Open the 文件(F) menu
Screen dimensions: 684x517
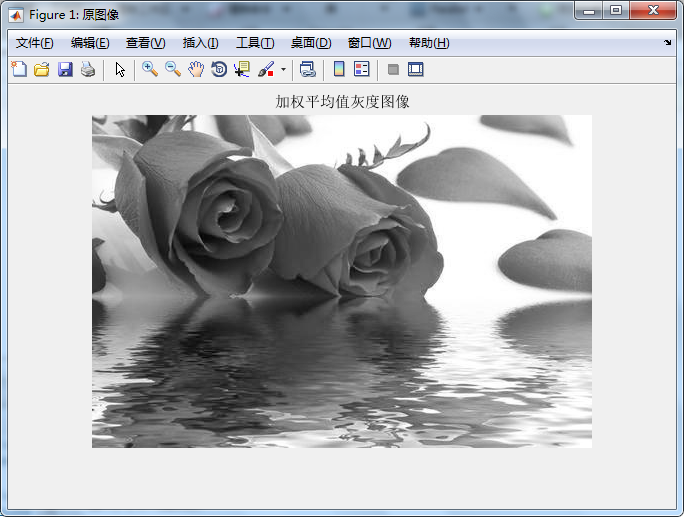(34, 43)
